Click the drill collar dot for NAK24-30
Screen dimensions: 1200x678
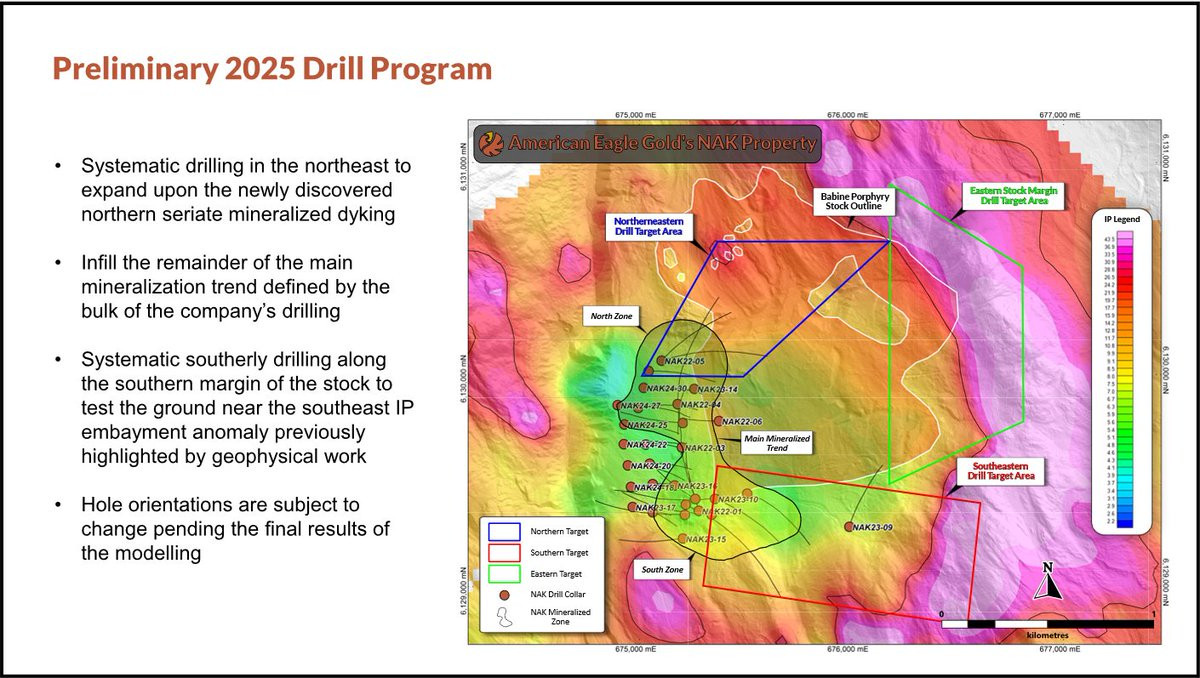coord(645,388)
